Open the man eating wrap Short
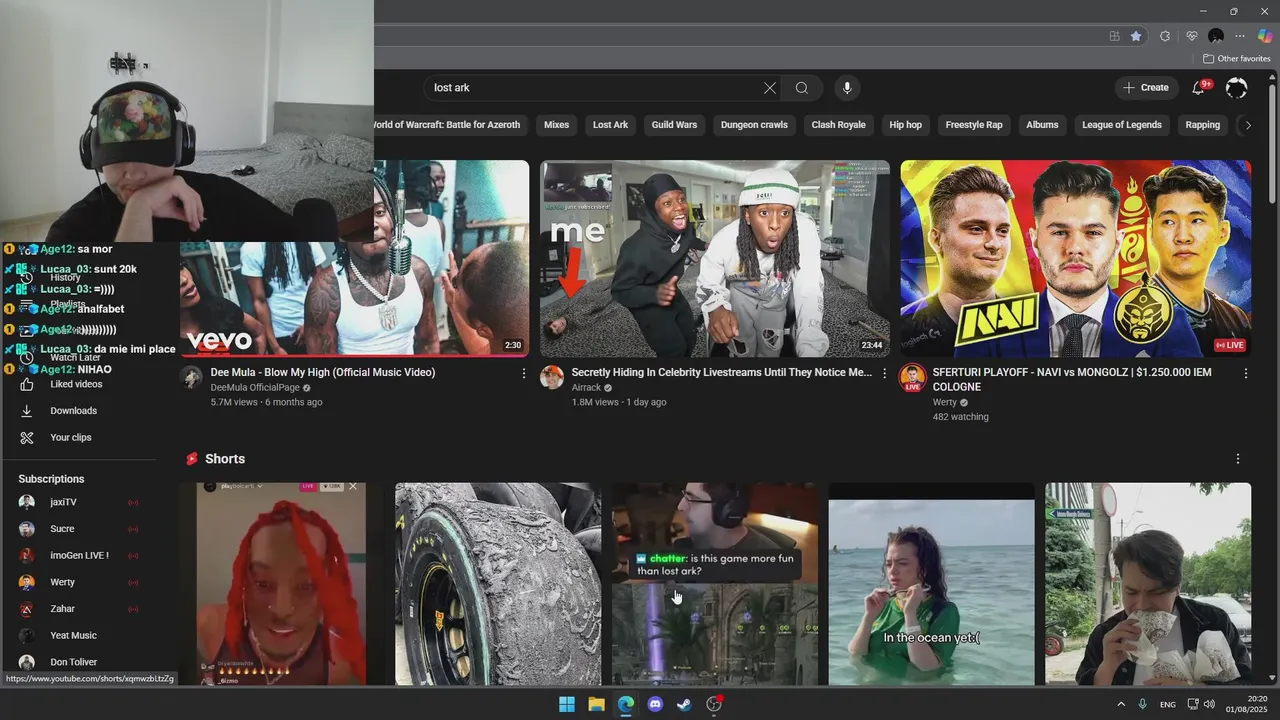The height and width of the screenshot is (720, 1280). (1148, 584)
